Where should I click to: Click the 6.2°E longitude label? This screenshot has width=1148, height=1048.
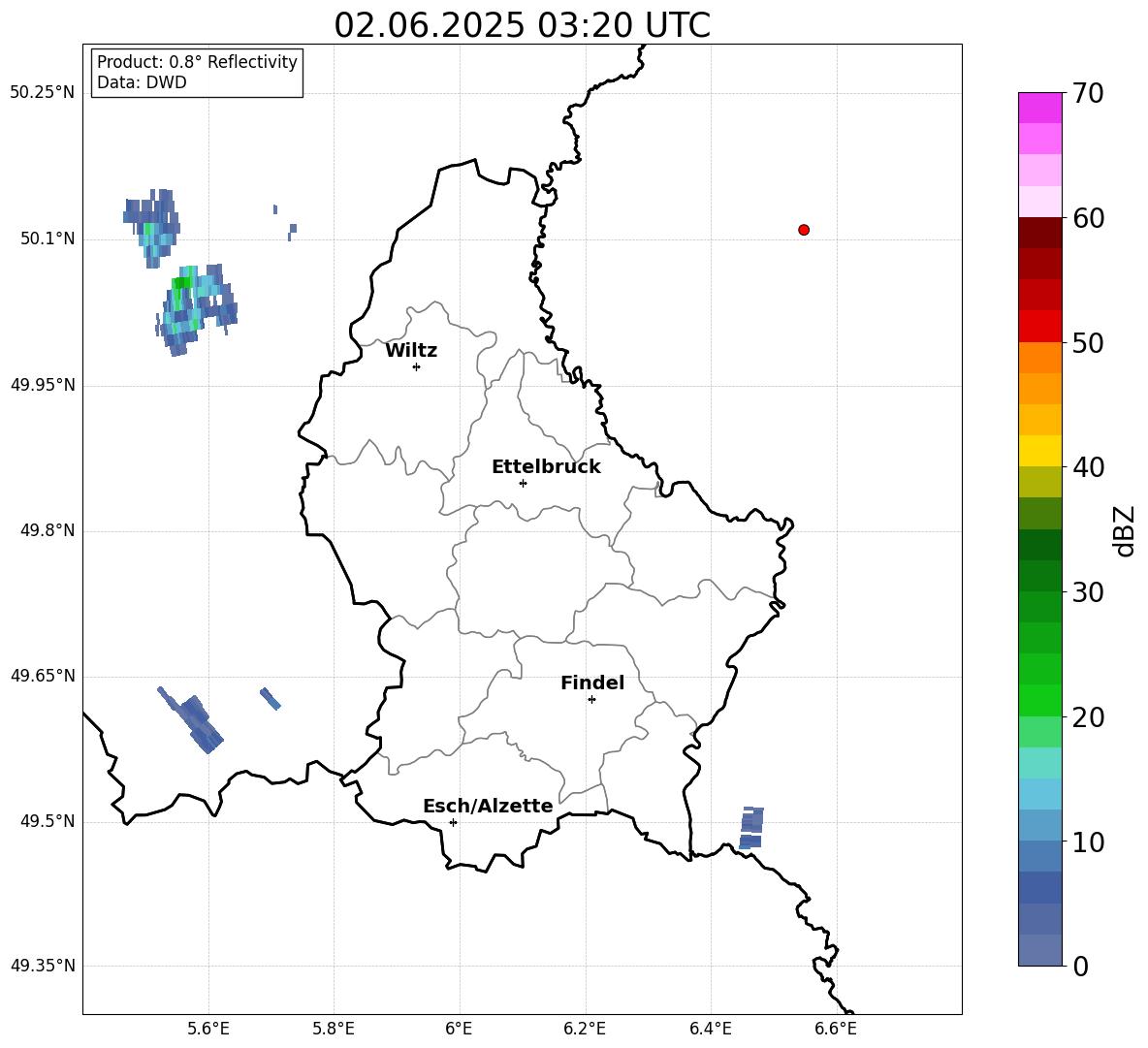click(x=585, y=1029)
